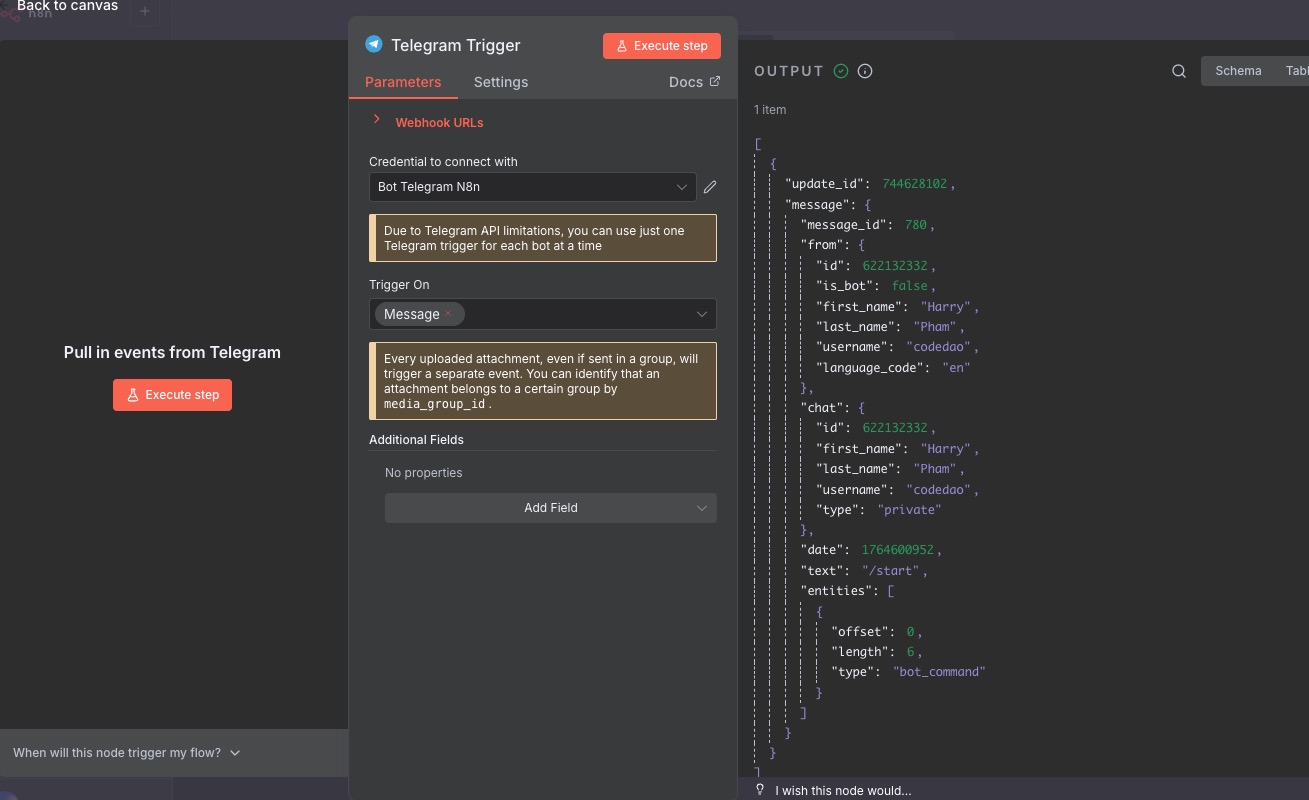
Task: Open the external Docs link
Action: pos(694,82)
